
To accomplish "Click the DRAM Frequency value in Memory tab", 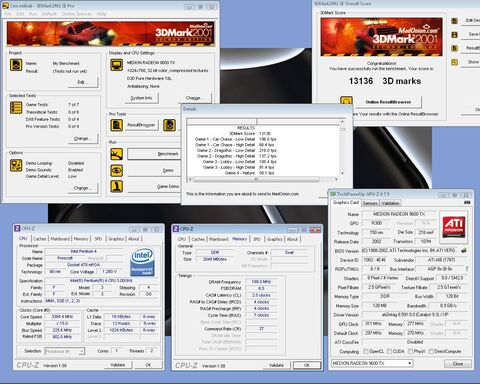I will (x=261, y=282).
